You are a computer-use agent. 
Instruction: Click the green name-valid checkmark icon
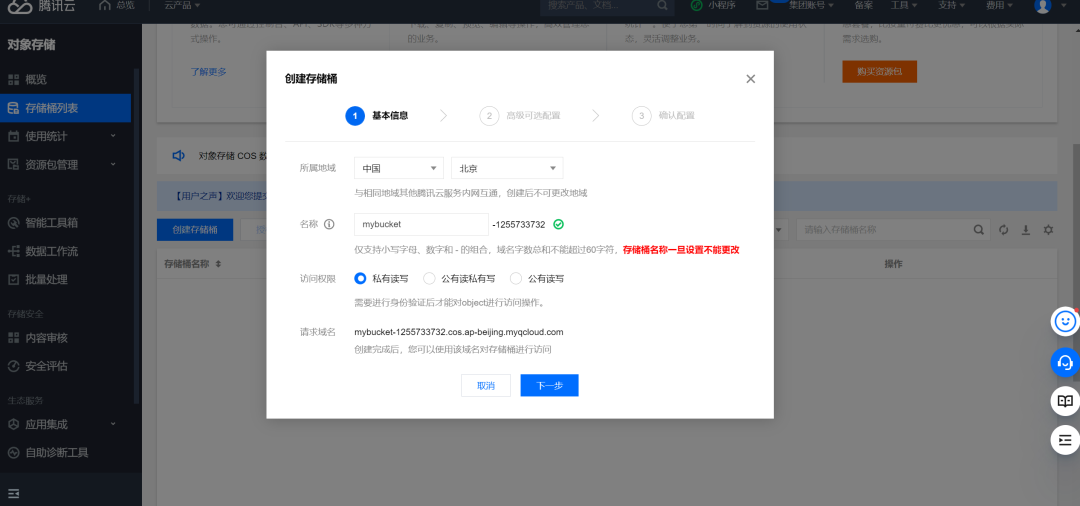[x=559, y=224]
